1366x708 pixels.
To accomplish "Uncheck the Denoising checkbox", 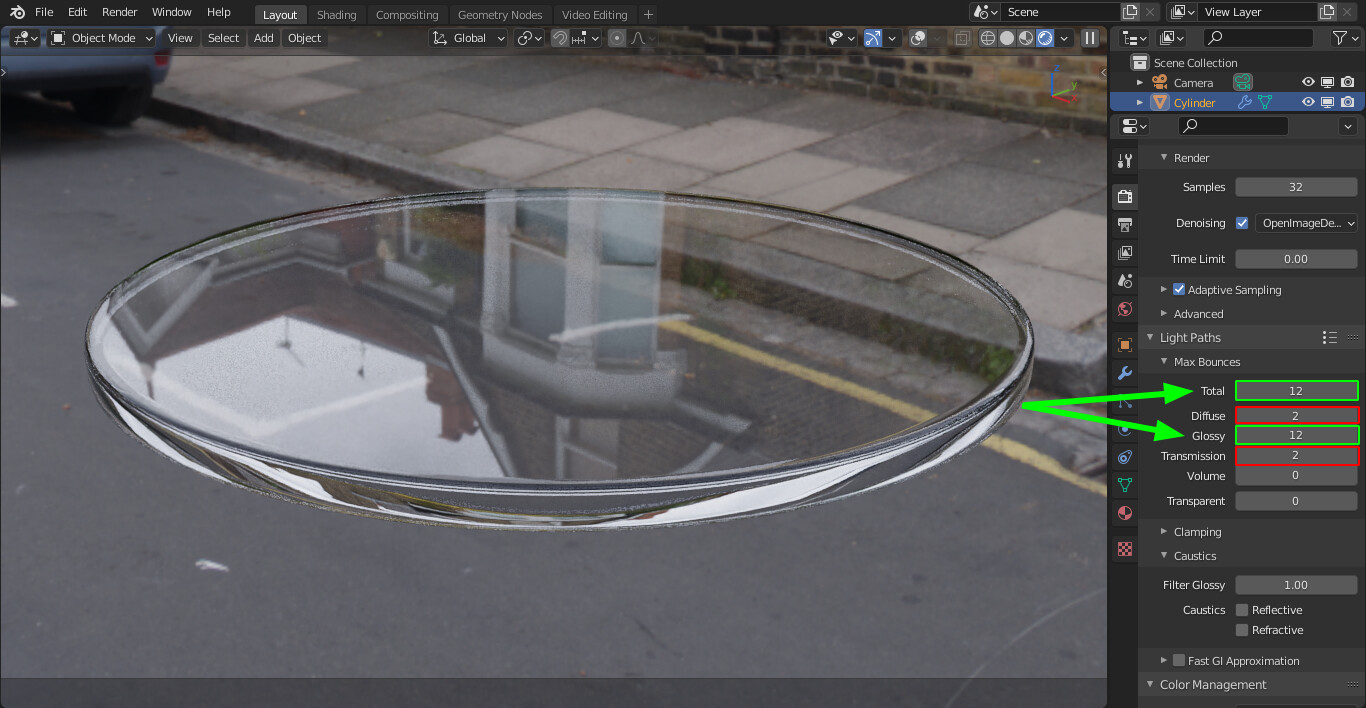I will coord(1241,223).
